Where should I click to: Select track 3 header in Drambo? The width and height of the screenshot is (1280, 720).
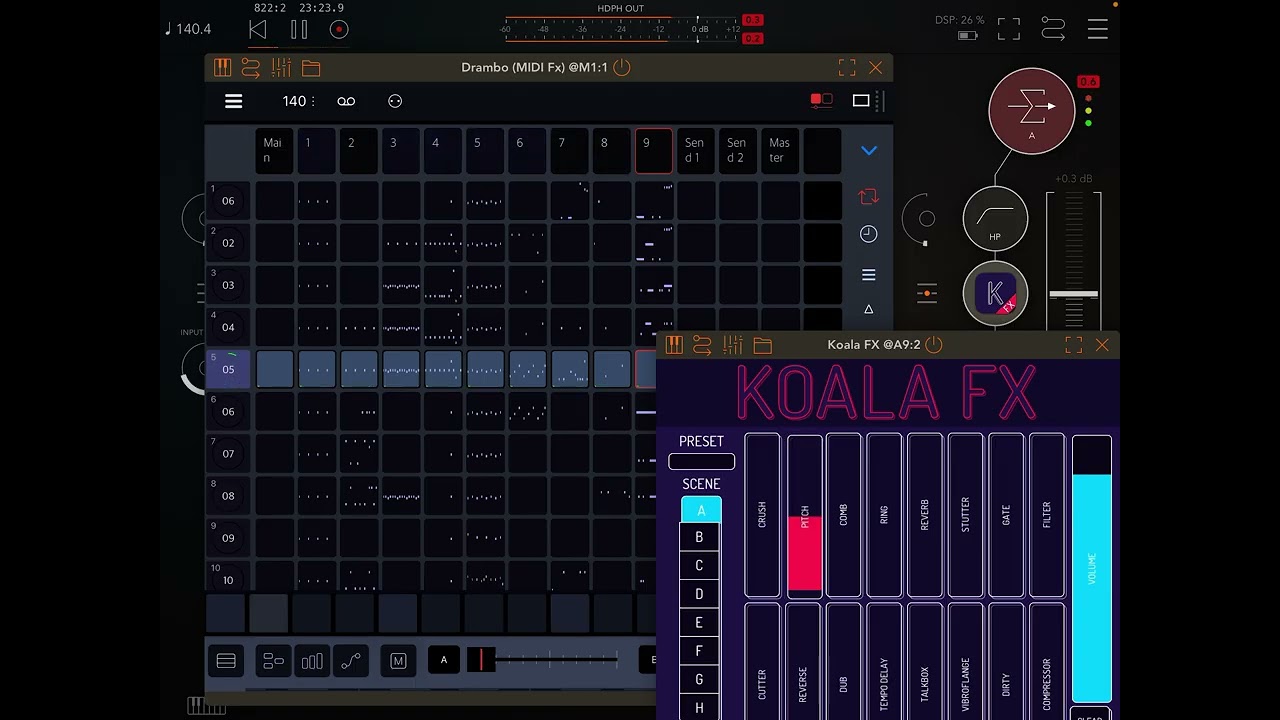click(x=399, y=150)
